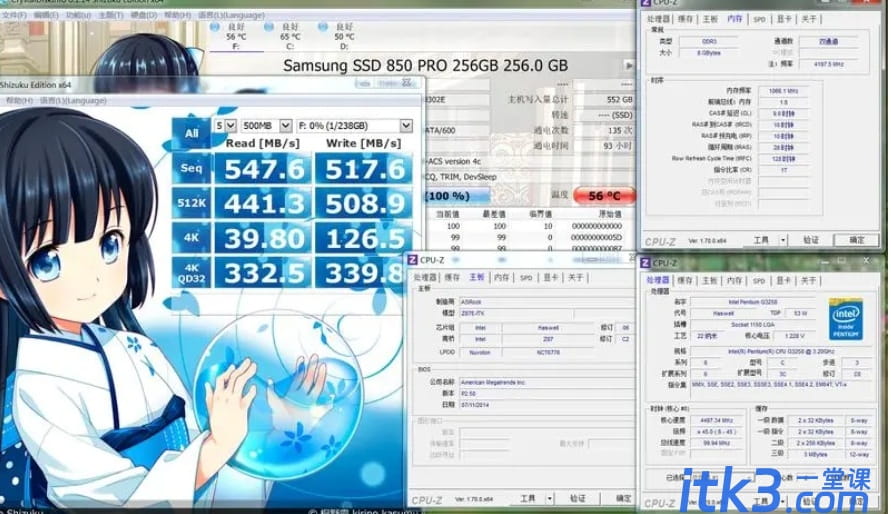Select 缓存 tab in CPU-Z processor window
This screenshot has width=891, height=514.
pyautogui.click(x=685, y=281)
